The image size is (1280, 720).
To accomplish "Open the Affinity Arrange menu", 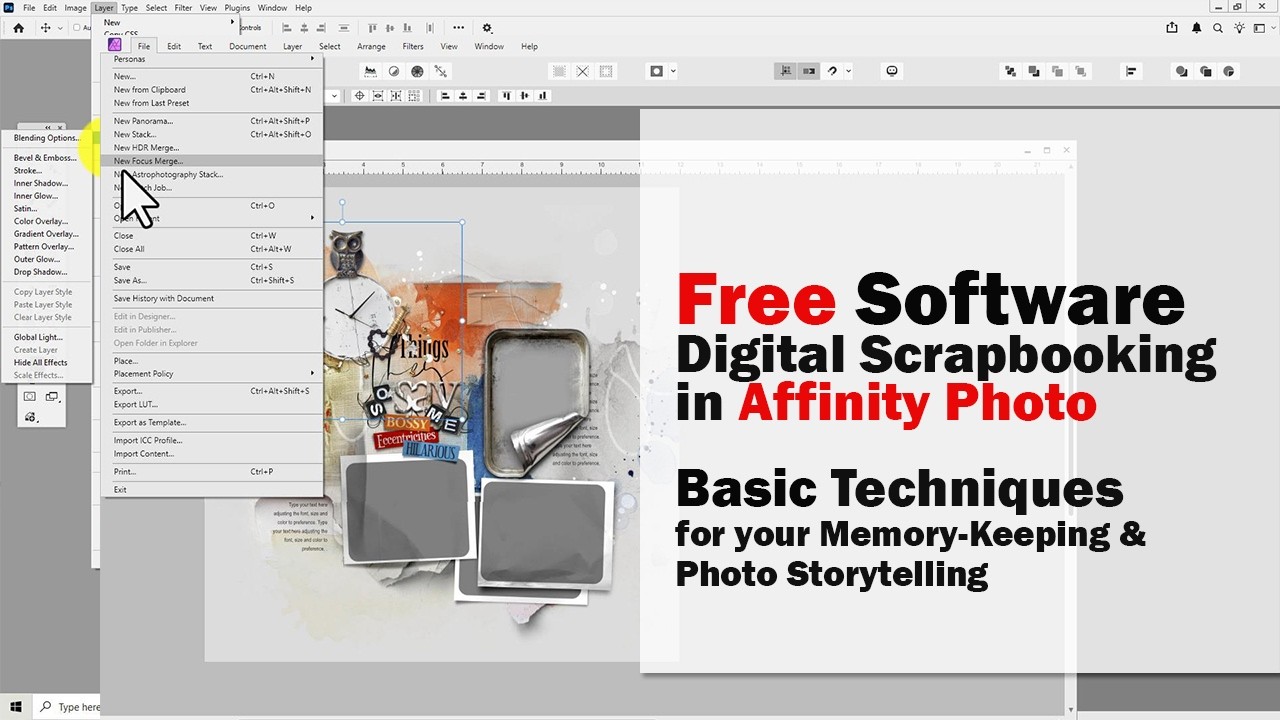I will pos(371,46).
